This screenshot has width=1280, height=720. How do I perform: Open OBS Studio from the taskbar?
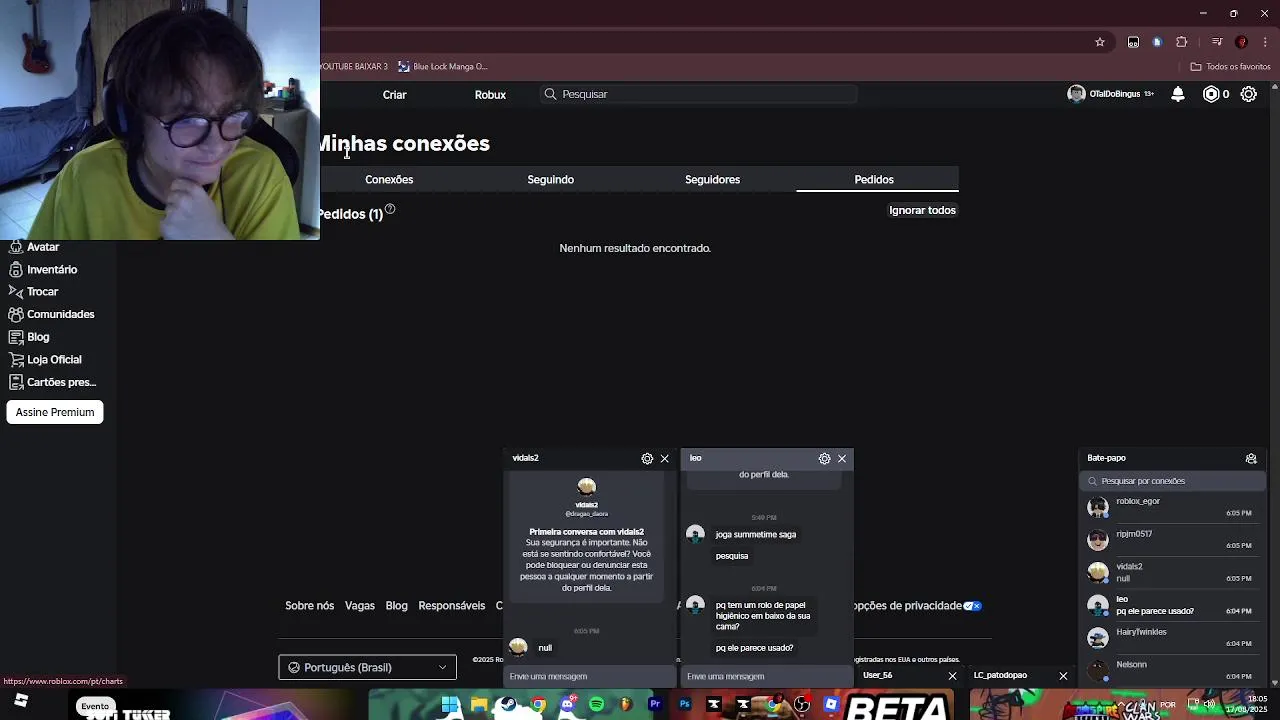coord(802,705)
